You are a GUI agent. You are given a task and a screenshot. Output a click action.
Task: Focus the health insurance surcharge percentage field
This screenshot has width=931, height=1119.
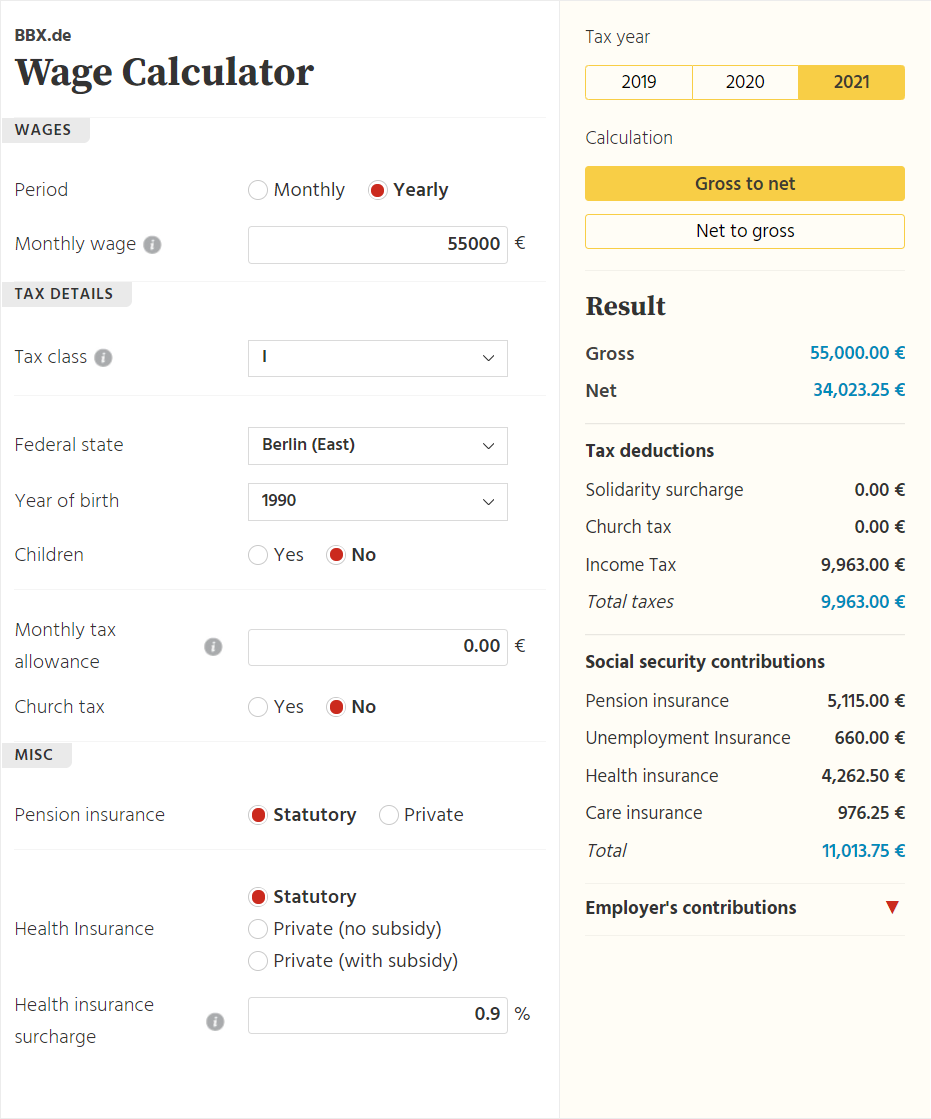click(x=377, y=1015)
